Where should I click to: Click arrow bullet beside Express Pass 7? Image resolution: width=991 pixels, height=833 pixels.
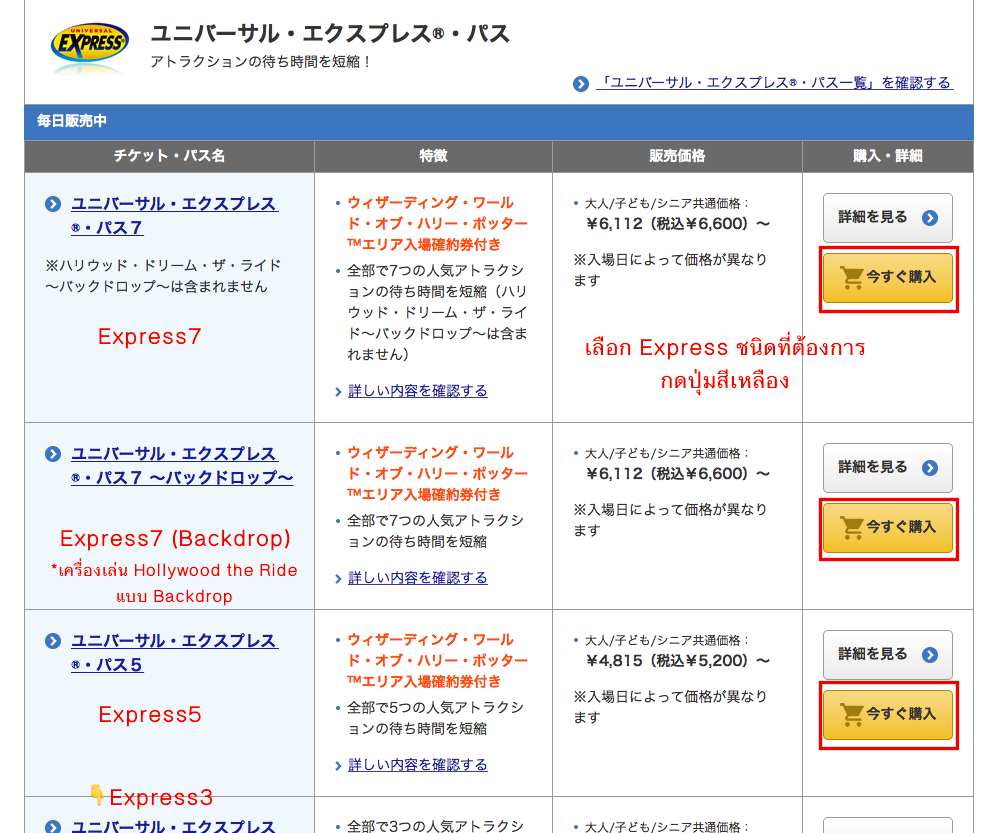(53, 204)
